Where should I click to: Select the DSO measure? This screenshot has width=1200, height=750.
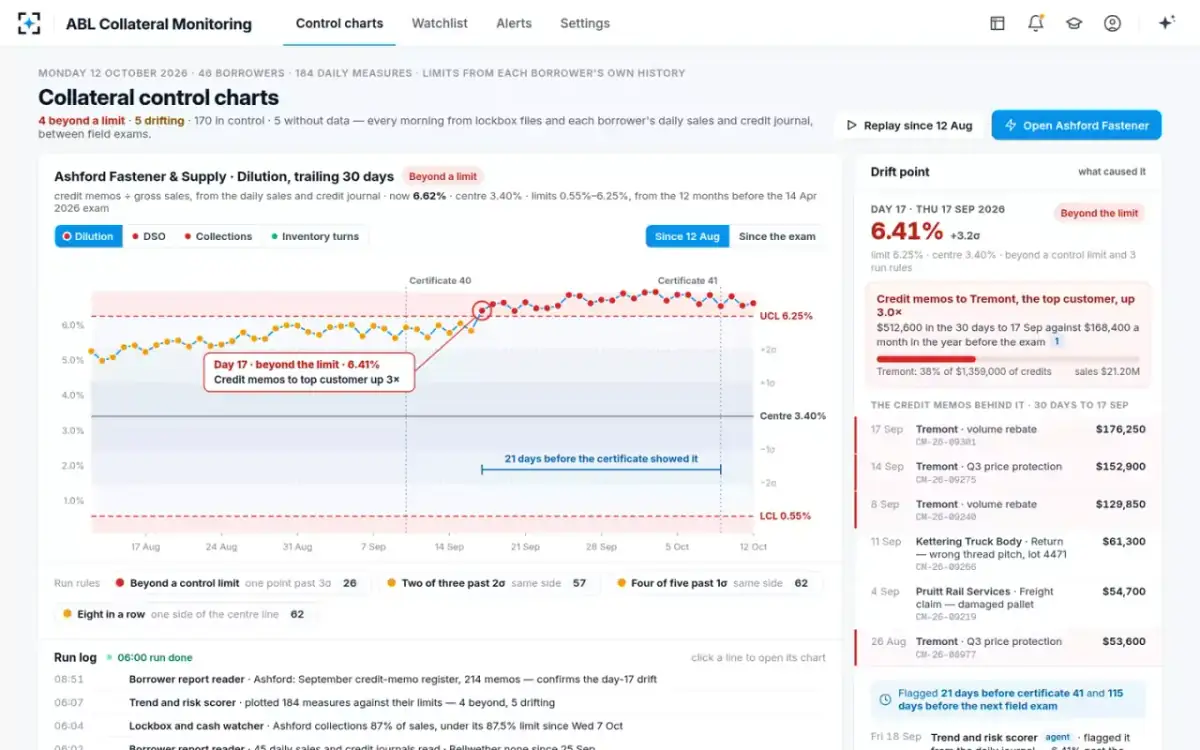tap(148, 237)
